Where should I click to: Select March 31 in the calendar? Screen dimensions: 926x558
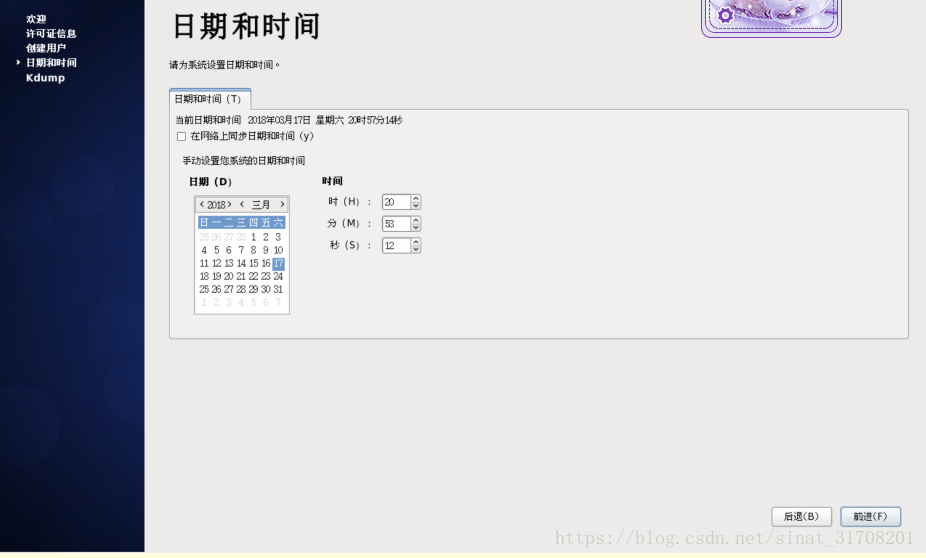(x=278, y=289)
